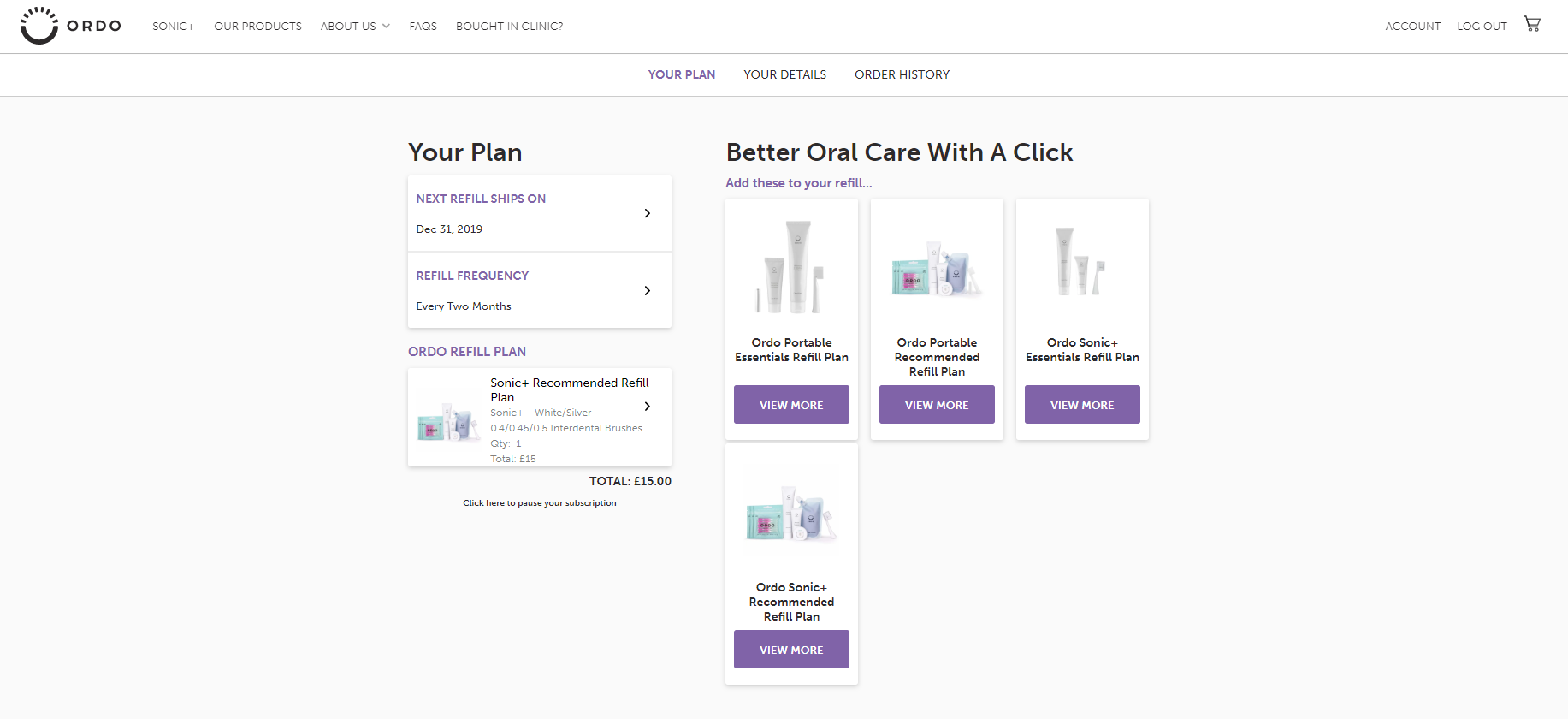This screenshot has height=719, width=1568.
Task: Expand the About Us dropdown menu
Action: click(355, 27)
